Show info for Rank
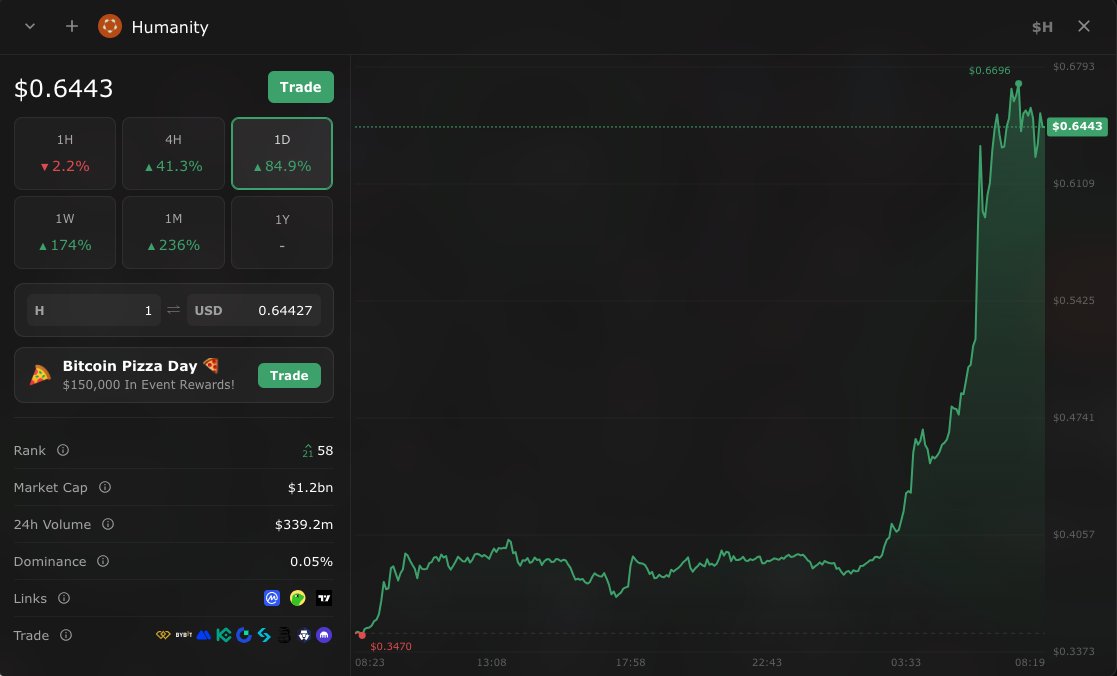The height and width of the screenshot is (676, 1117). pos(63,450)
